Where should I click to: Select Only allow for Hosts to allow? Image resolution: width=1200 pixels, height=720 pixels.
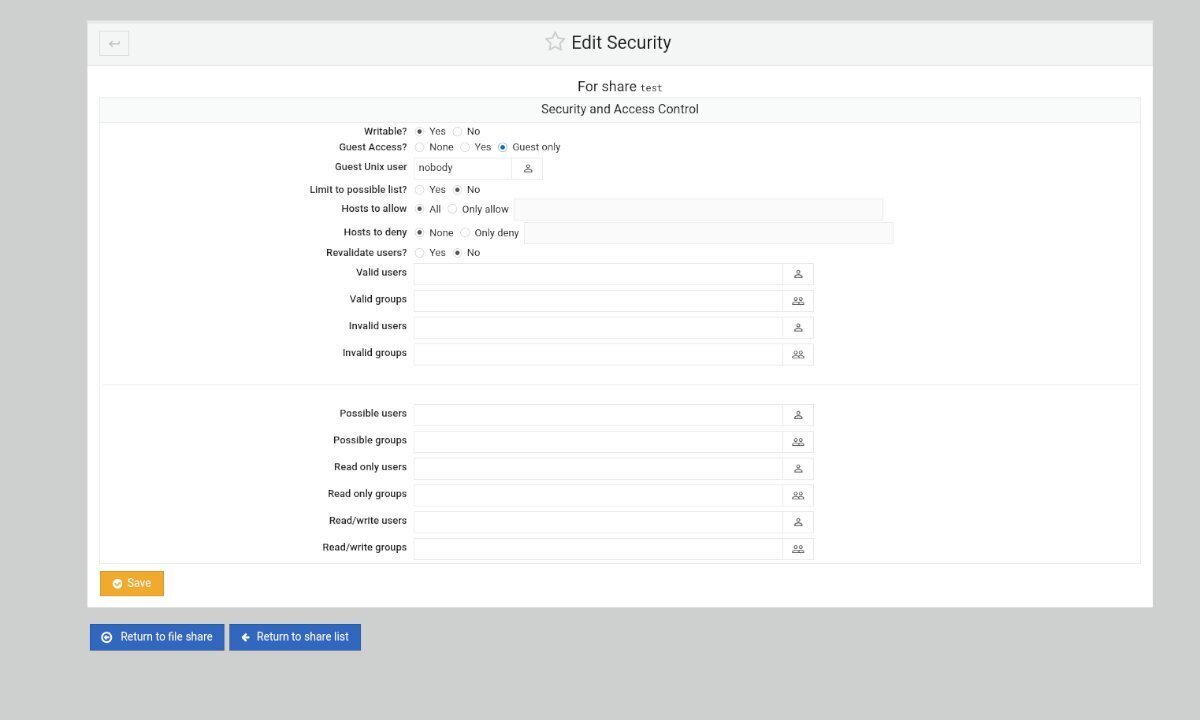(453, 210)
